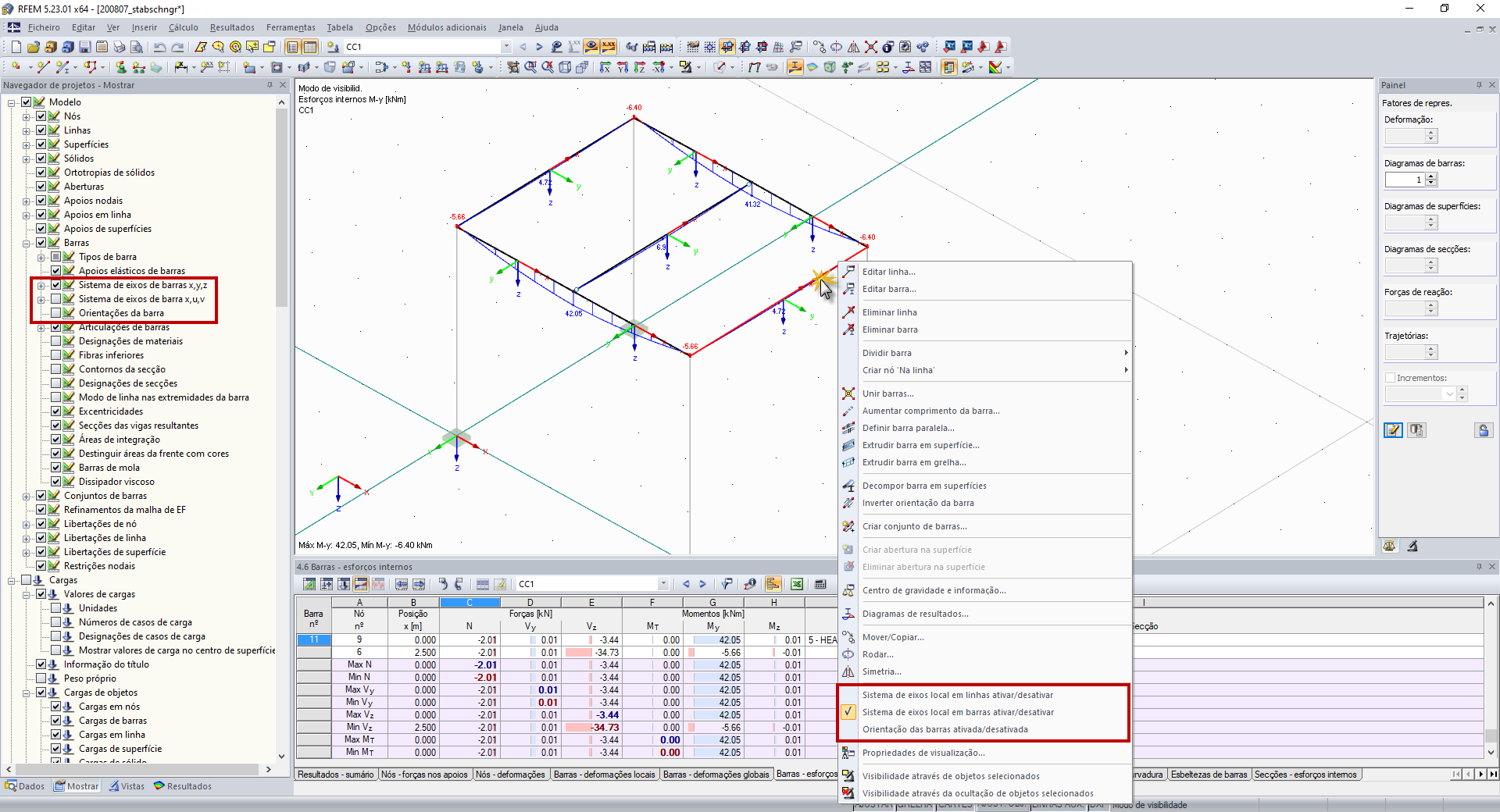
Task: Enable the Orientações da barra checkbox
Action: click(55, 313)
